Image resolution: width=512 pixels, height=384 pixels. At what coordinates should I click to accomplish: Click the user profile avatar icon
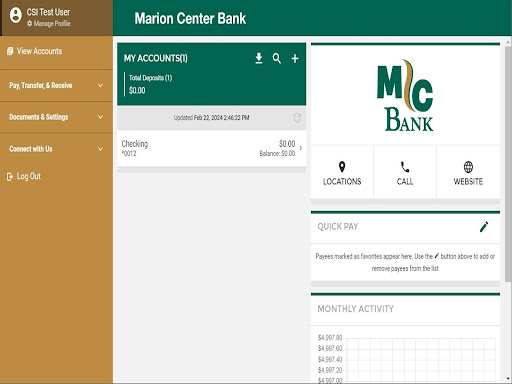[15, 15]
